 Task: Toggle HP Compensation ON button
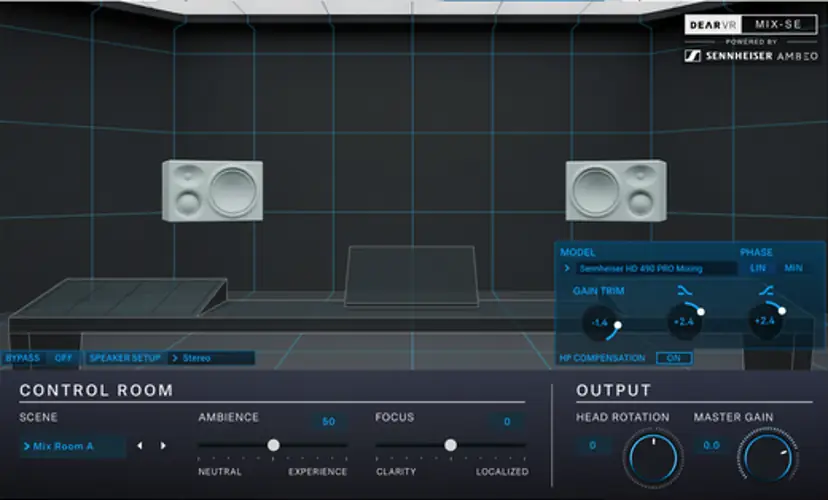tap(673, 358)
